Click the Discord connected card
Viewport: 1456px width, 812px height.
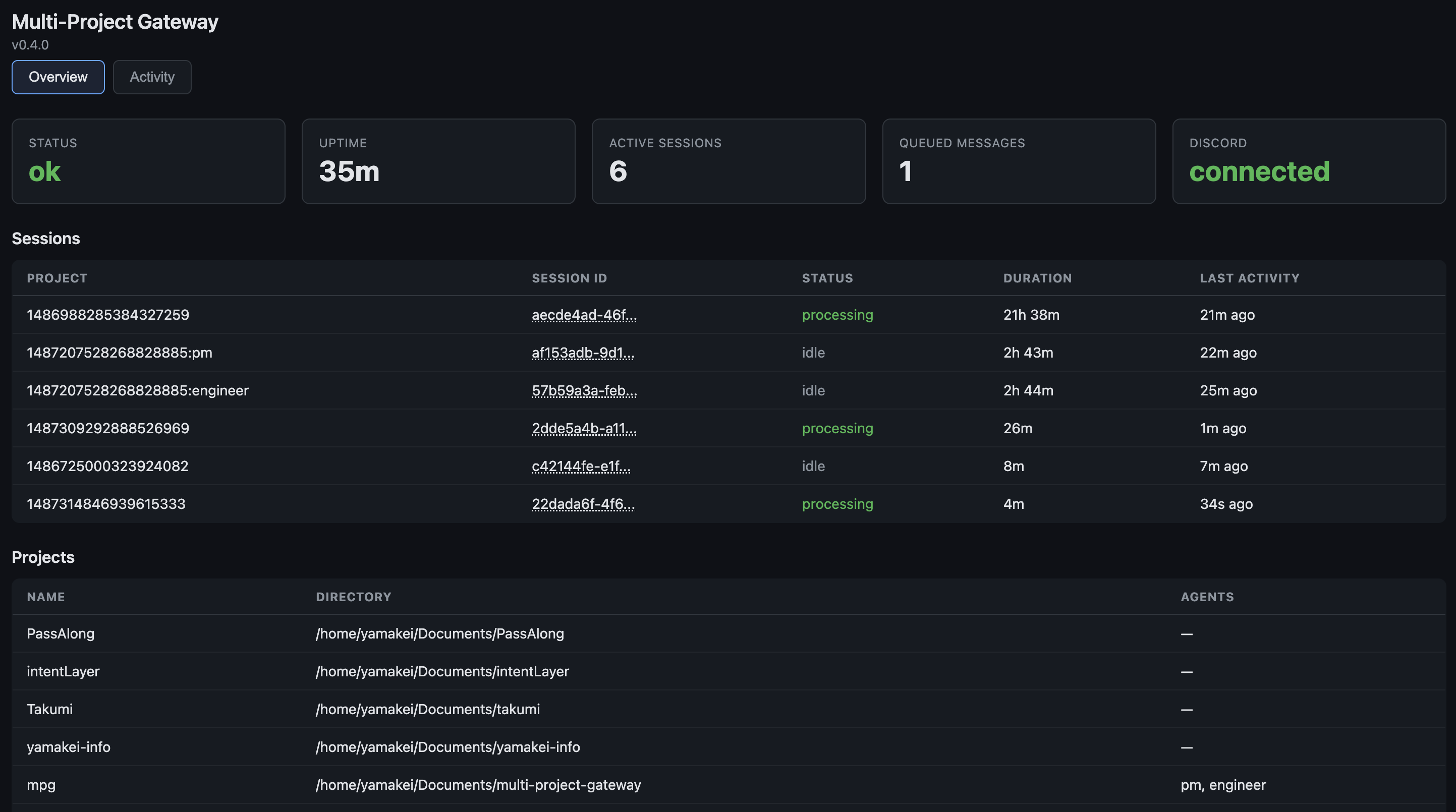1309,161
